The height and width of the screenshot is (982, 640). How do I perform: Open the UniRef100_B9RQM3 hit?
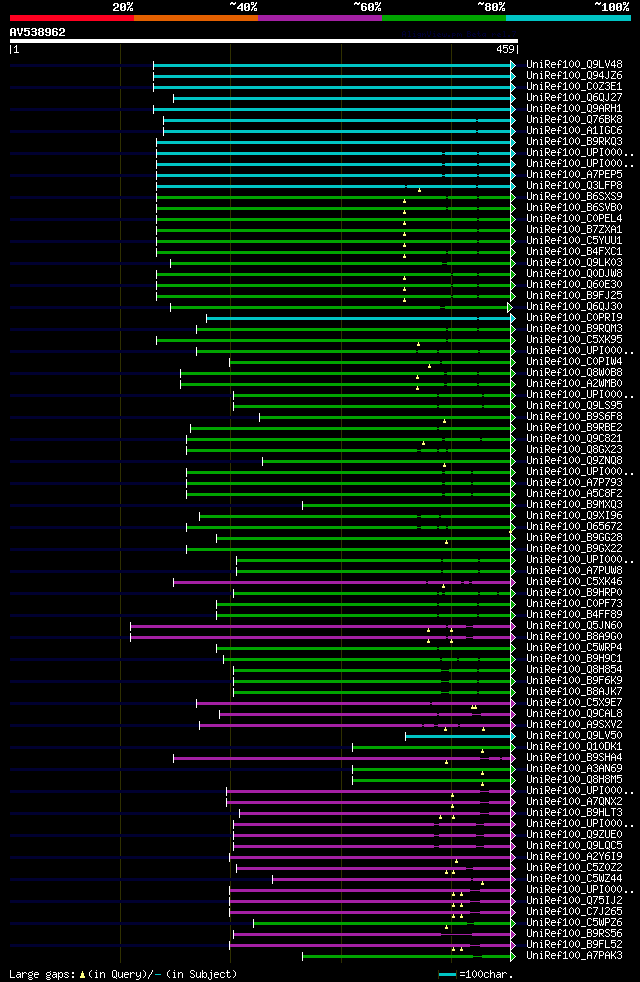click(x=574, y=329)
